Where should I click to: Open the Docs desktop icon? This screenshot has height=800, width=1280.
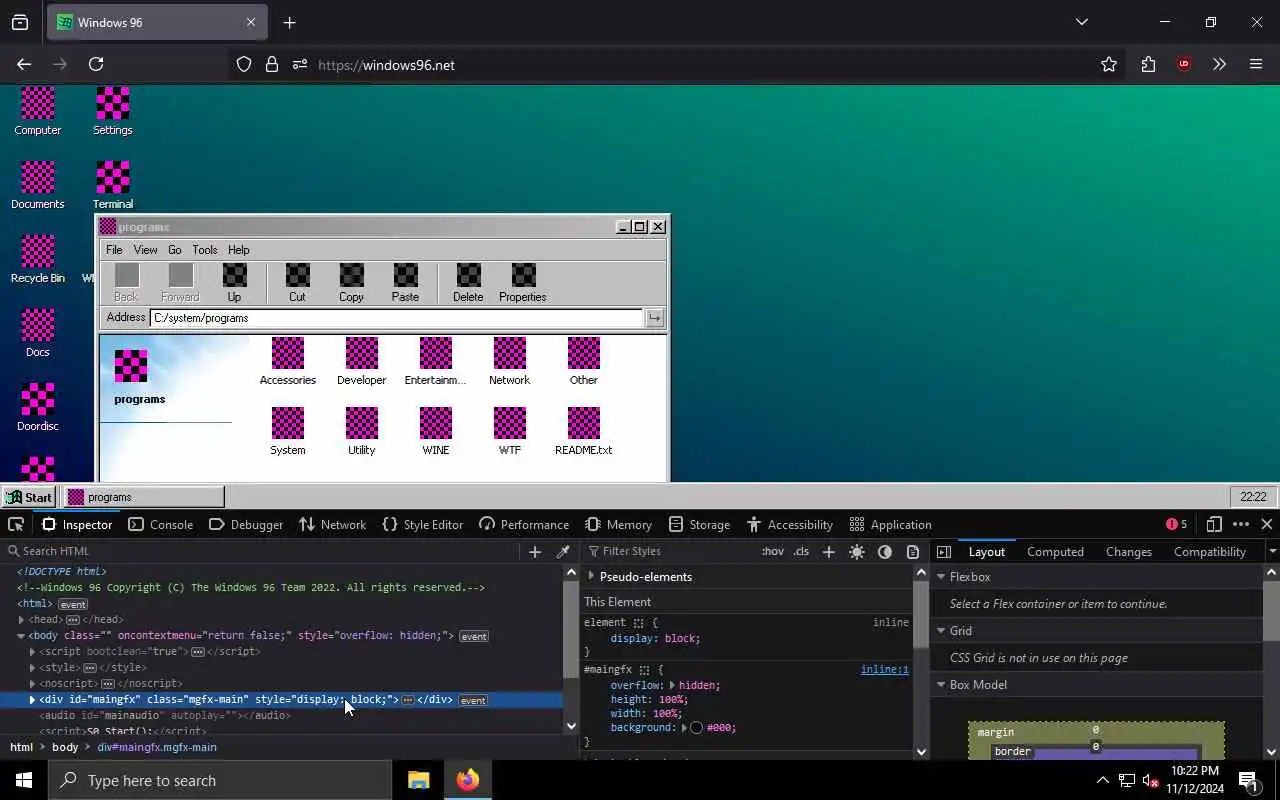pyautogui.click(x=38, y=333)
